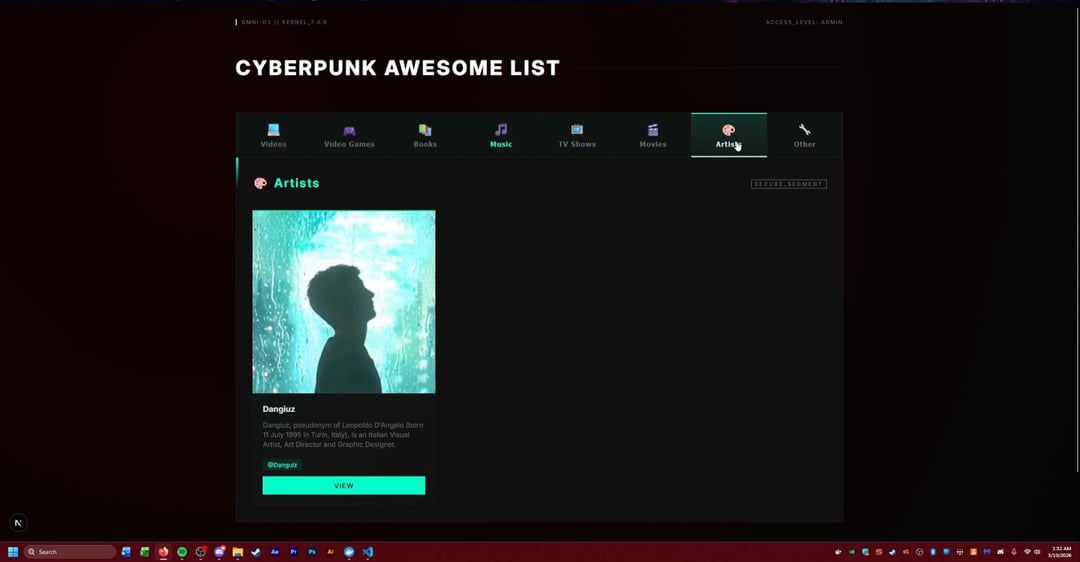Image resolution: width=1080 pixels, height=562 pixels.
Task: Launch Adobe Premiere Pro from taskbar
Action: point(294,552)
